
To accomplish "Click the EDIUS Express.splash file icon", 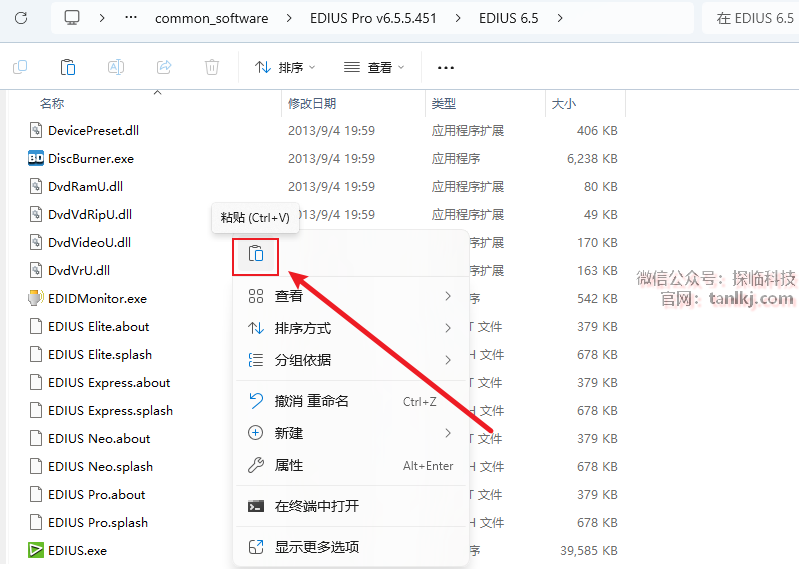I will [x=36, y=410].
